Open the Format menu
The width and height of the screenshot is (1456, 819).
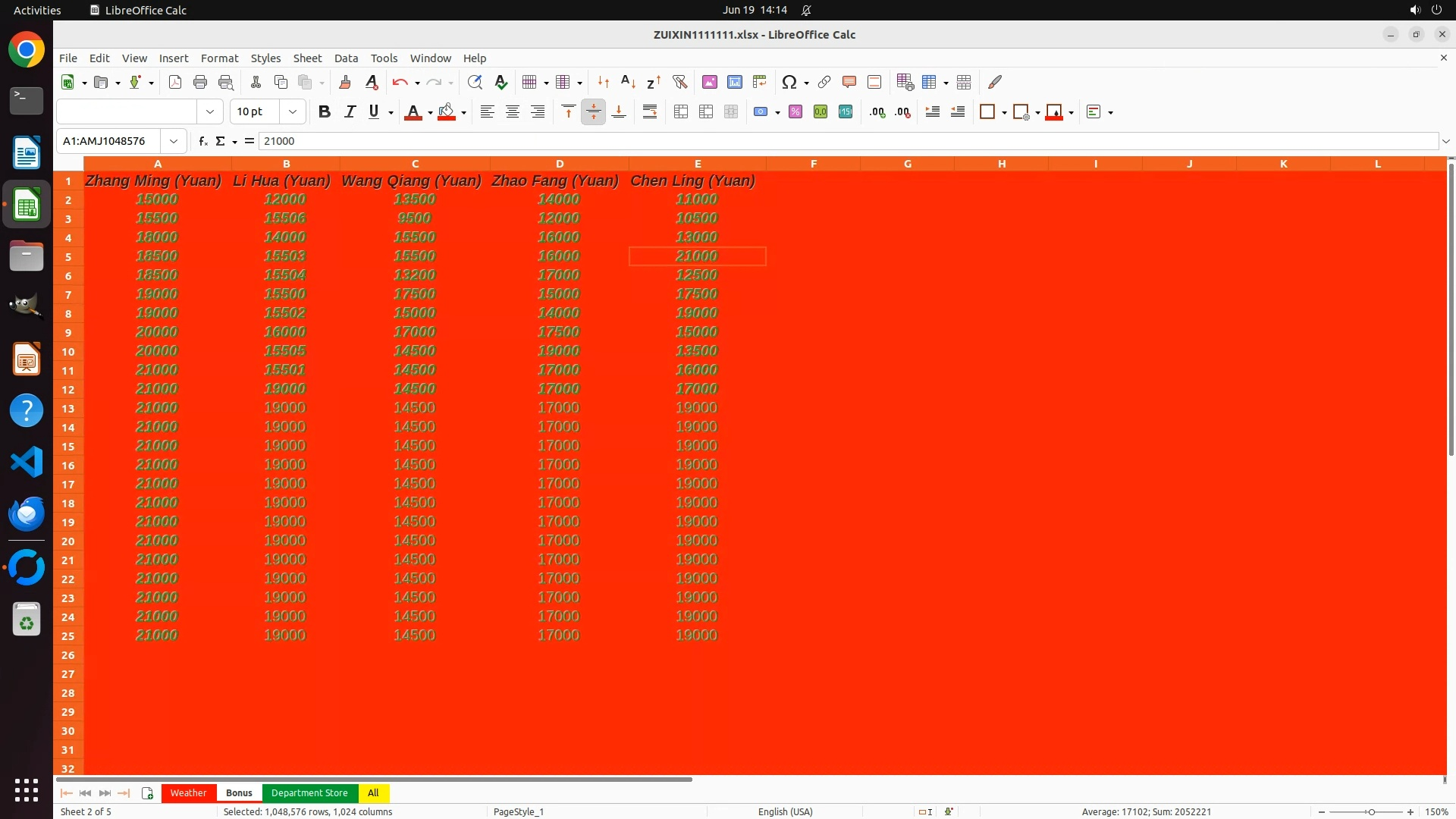click(x=219, y=58)
